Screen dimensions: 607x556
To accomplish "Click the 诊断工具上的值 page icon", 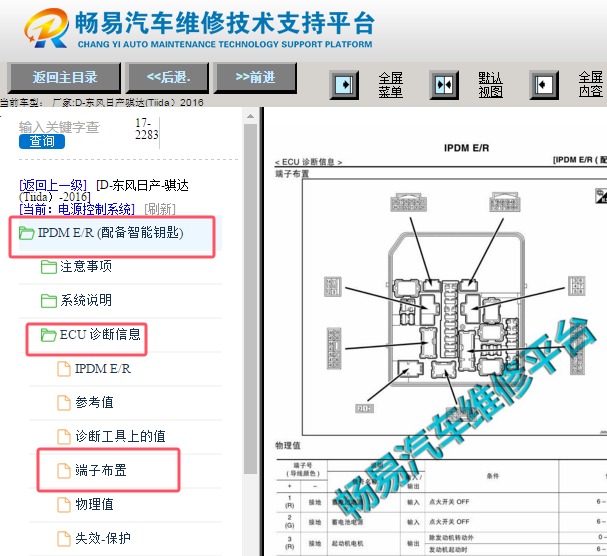I will (64, 437).
